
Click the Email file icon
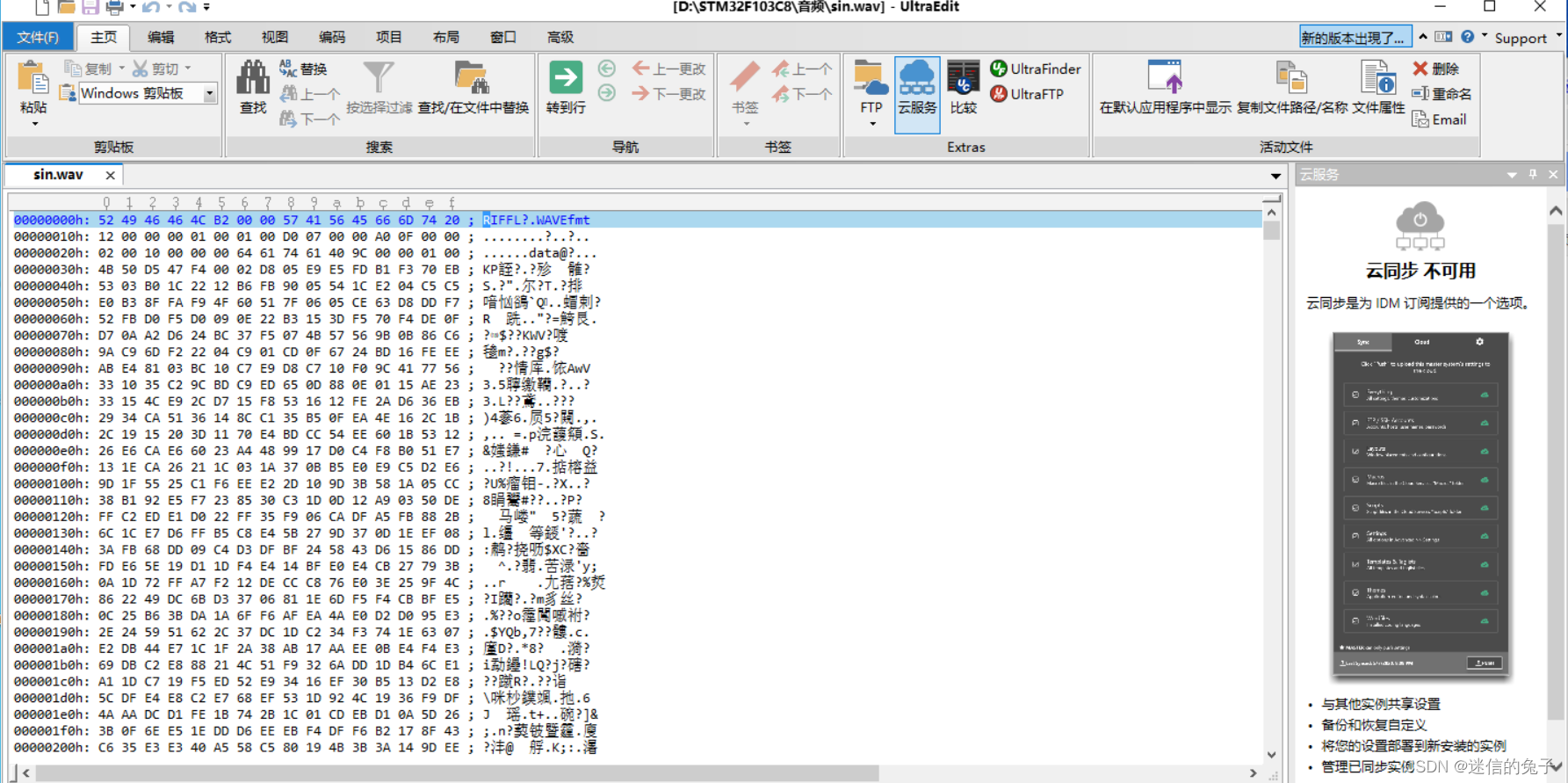(x=1420, y=119)
